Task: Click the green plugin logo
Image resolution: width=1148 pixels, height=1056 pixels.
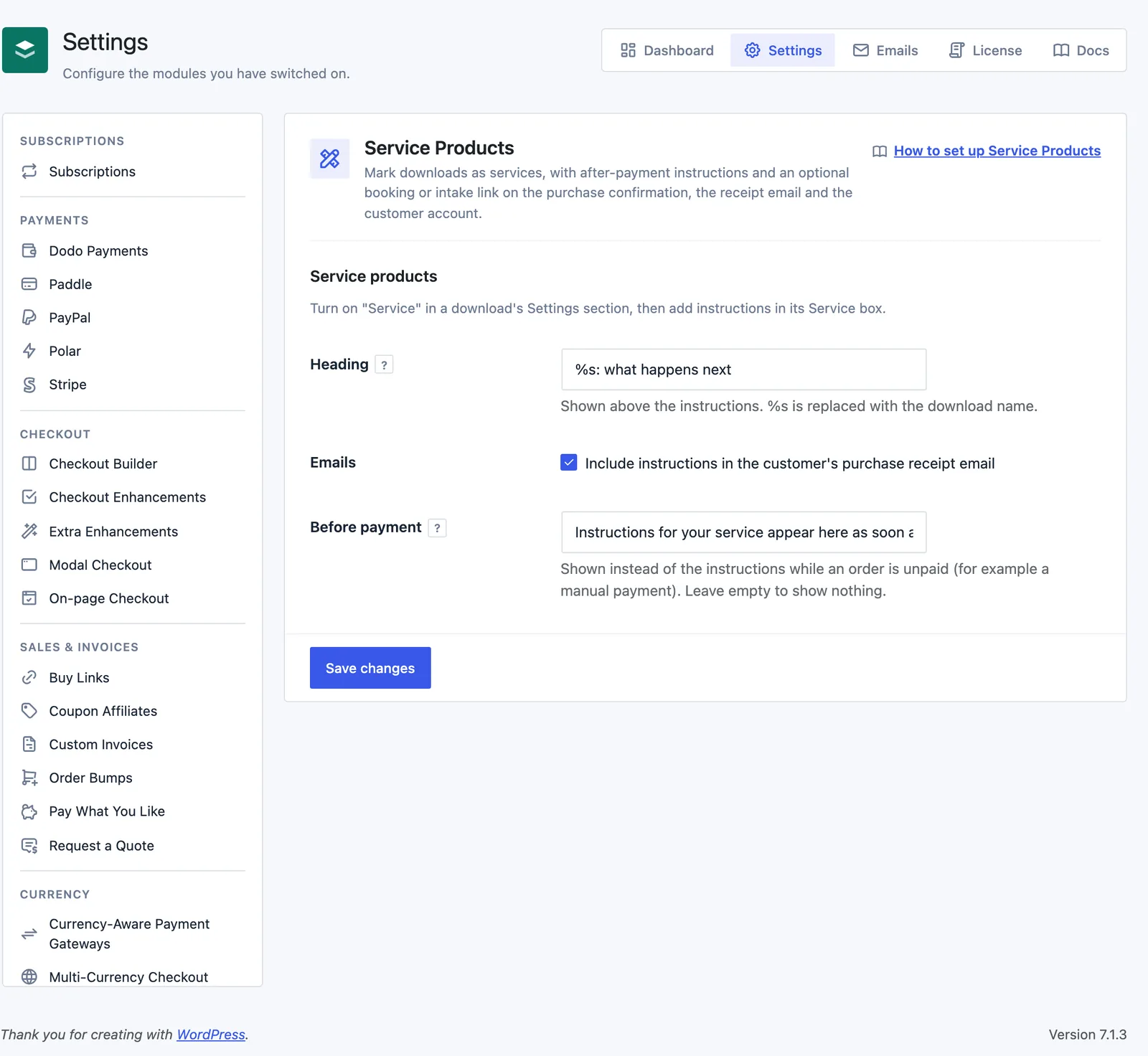Action: pos(25,50)
